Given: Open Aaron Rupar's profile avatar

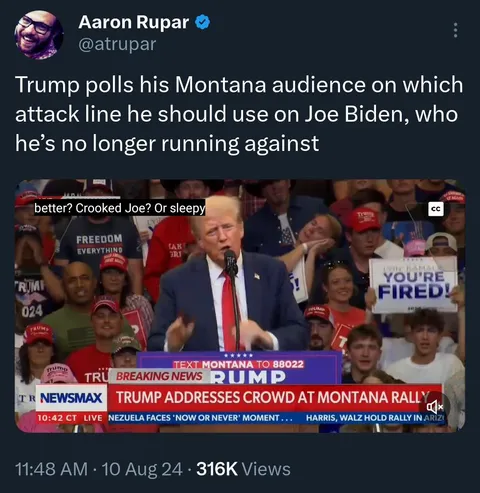Looking at the screenshot, I should click(x=39, y=35).
